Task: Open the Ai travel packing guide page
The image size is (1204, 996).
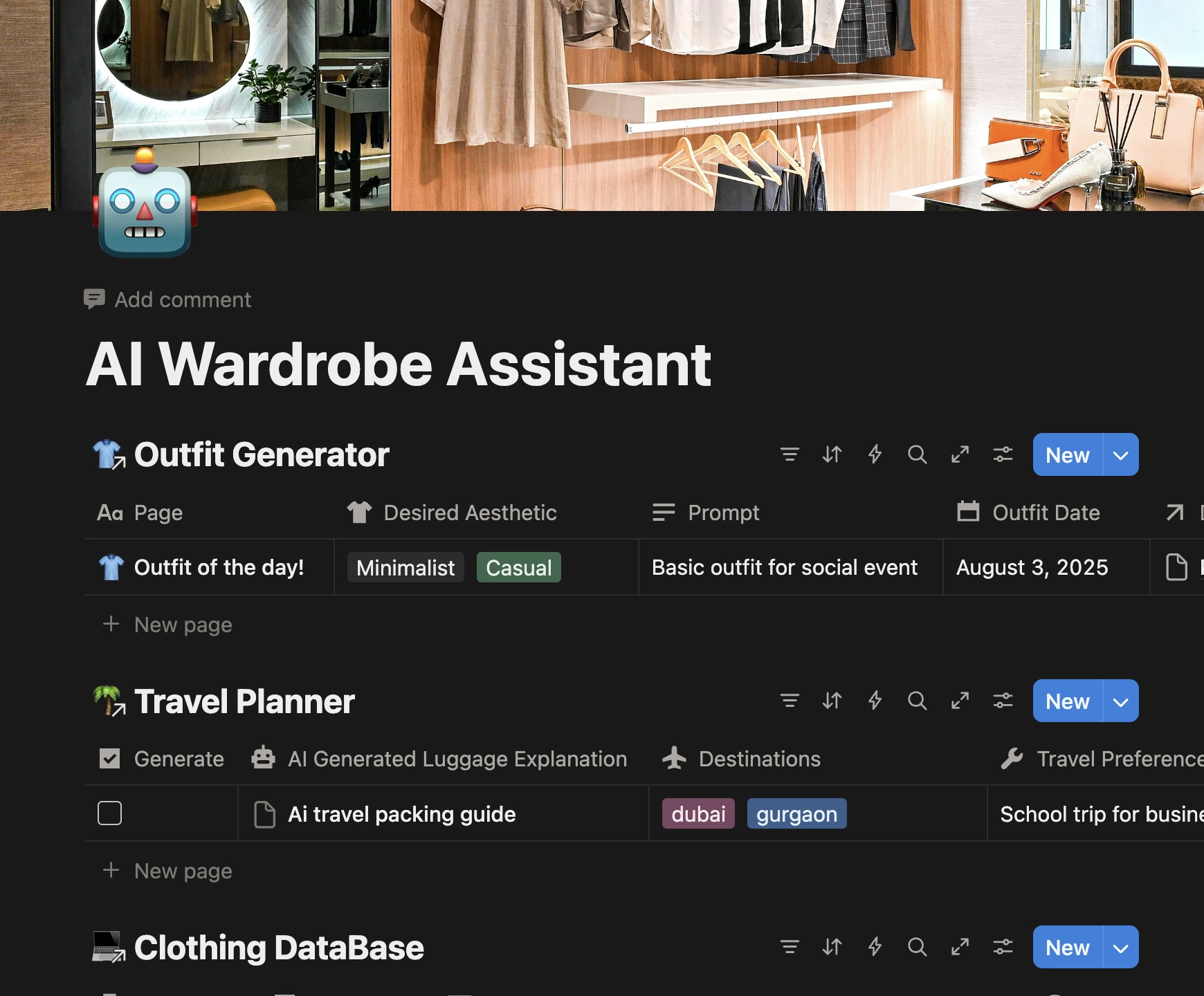Action: point(401,813)
